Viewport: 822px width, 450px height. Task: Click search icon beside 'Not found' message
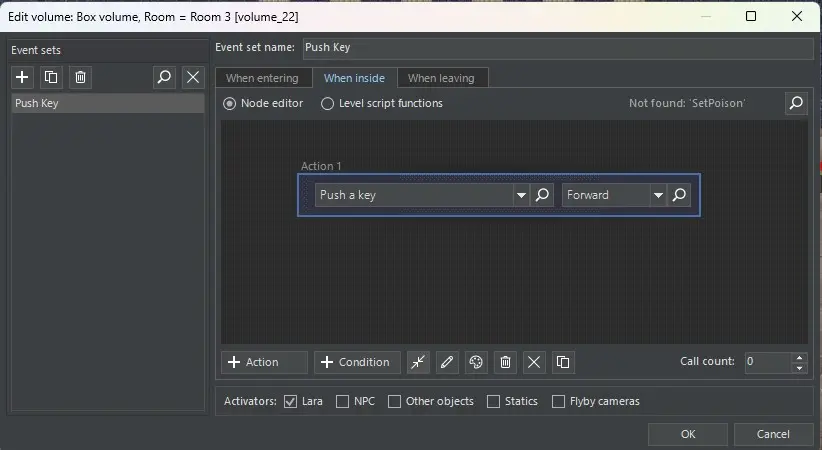(795, 103)
